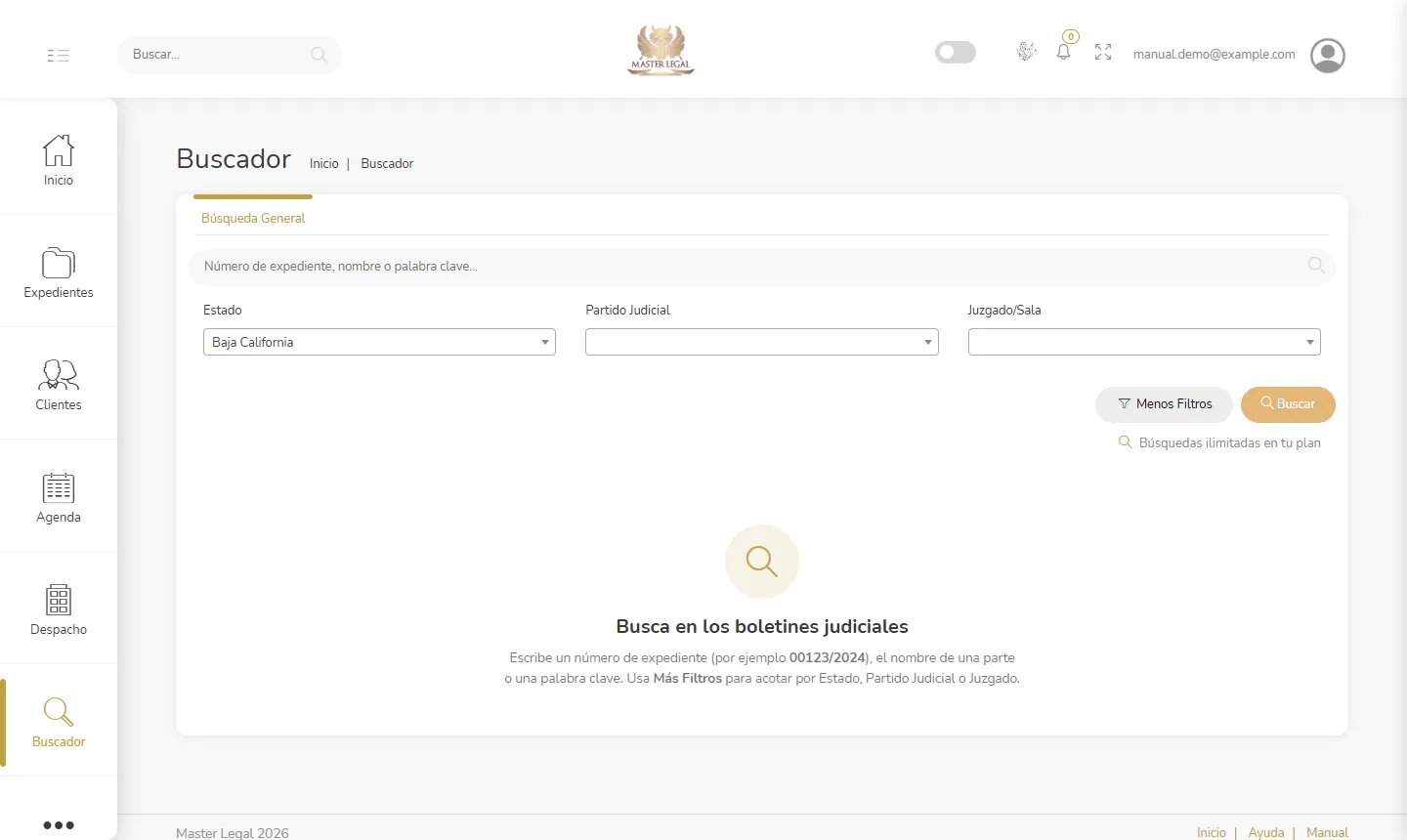The width and height of the screenshot is (1407, 840).
Task: Go to Inicio in the sidebar
Action: click(x=59, y=160)
